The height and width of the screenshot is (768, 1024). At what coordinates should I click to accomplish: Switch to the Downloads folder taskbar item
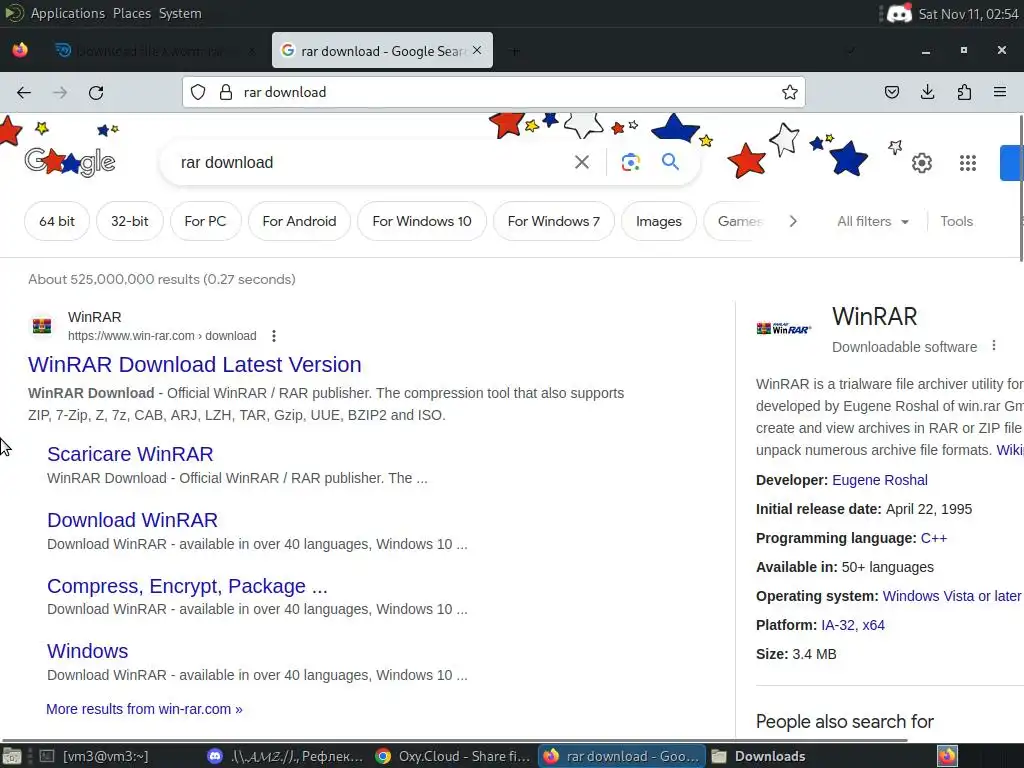point(759,756)
